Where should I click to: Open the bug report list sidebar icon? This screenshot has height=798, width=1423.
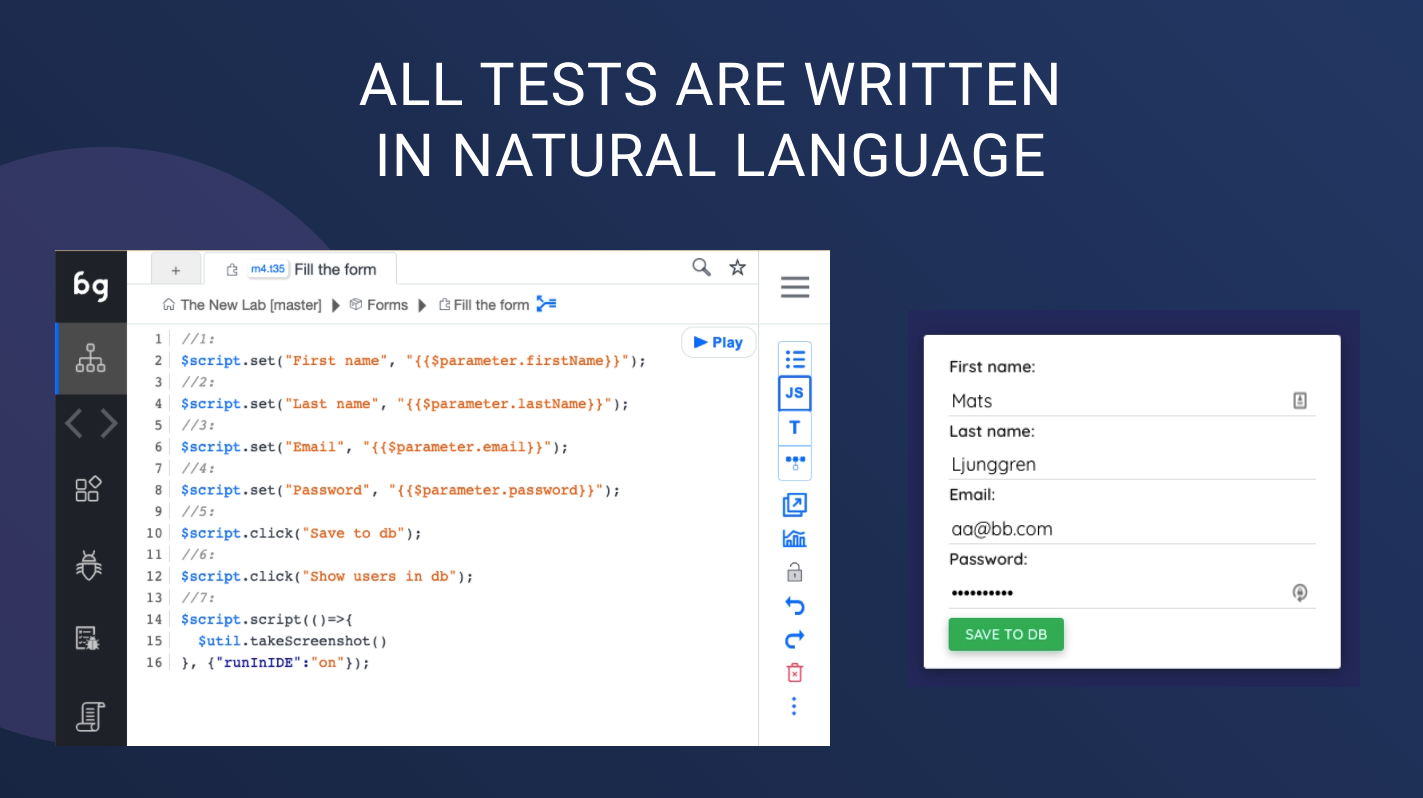coord(89,638)
